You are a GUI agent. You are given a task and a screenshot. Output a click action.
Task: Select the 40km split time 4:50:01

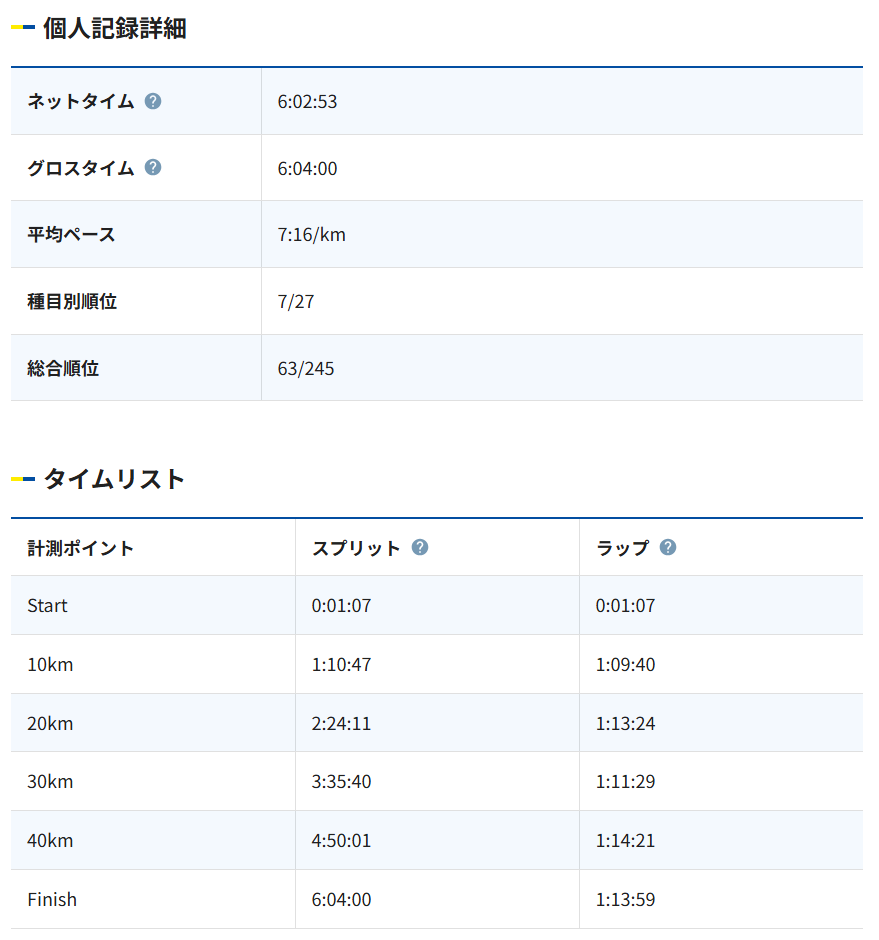point(341,841)
